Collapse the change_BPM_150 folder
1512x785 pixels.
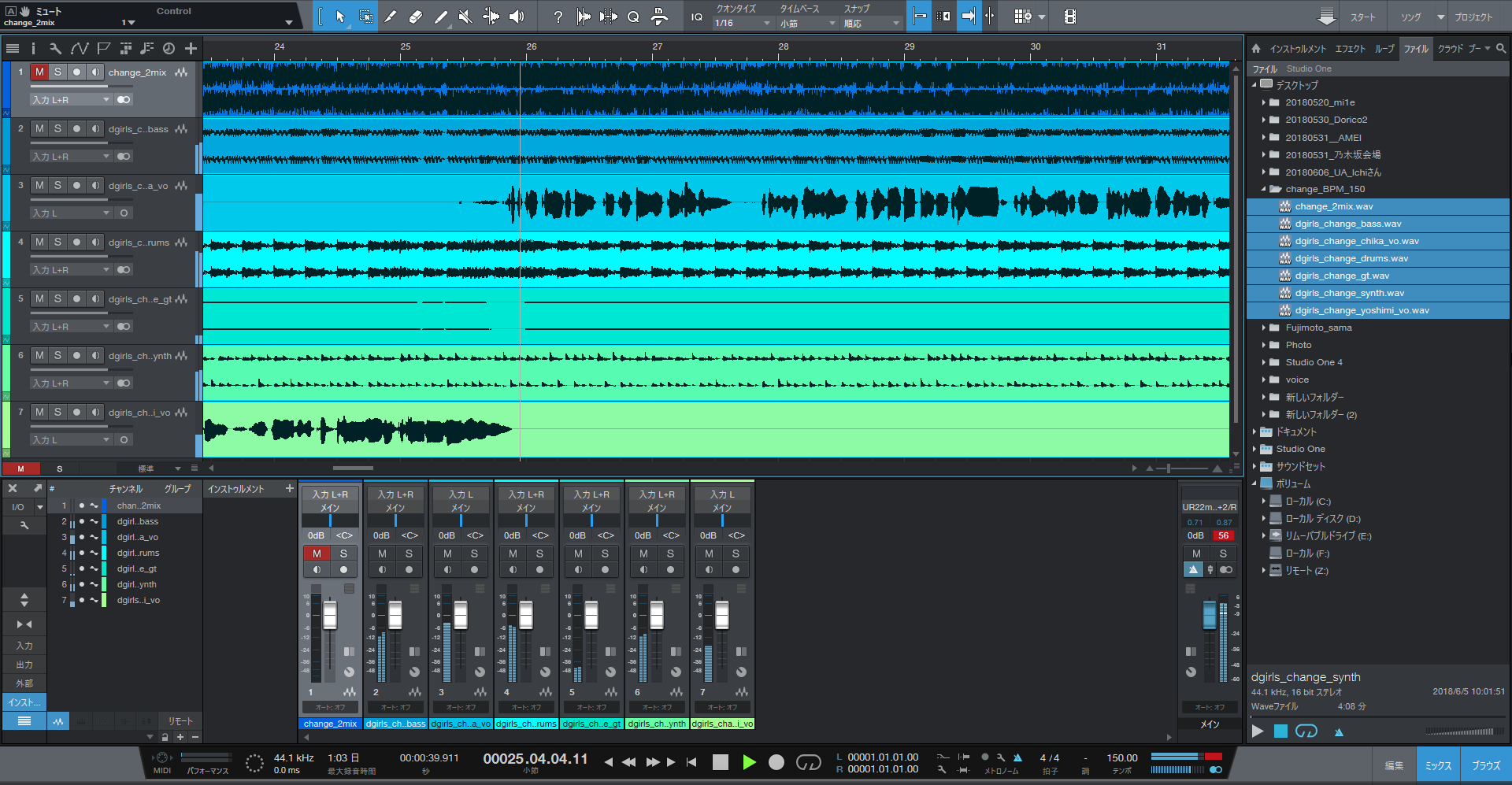1264,189
